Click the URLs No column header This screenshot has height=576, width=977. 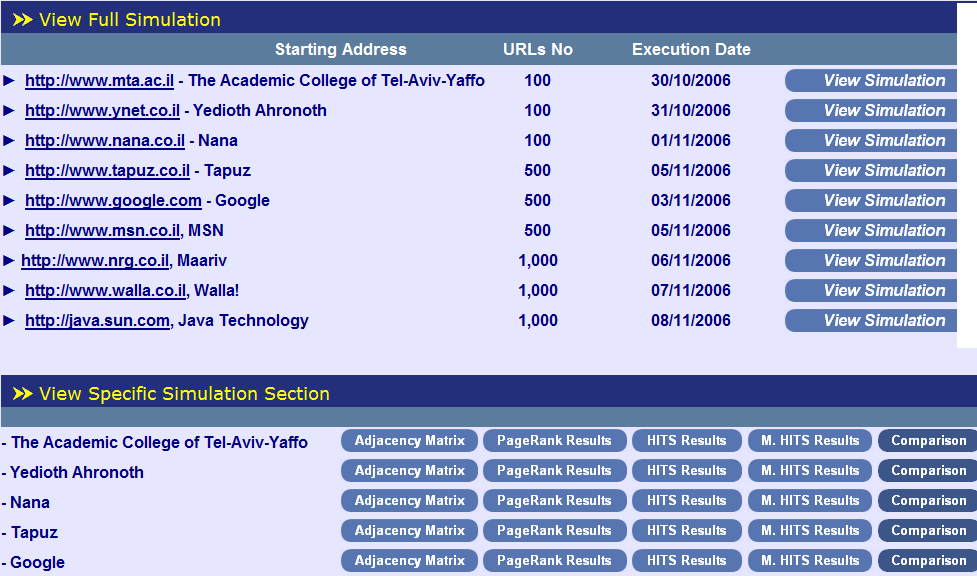pyautogui.click(x=538, y=49)
